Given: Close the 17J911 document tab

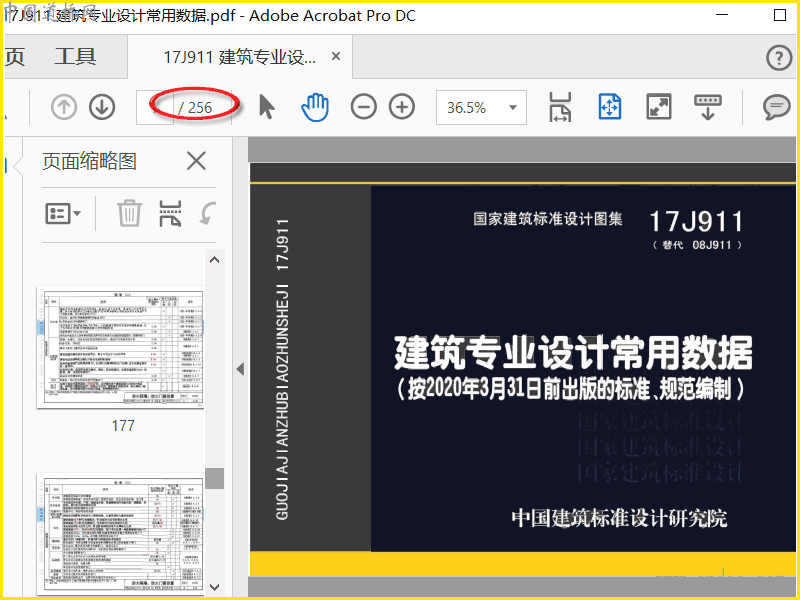Looking at the screenshot, I should (x=336, y=56).
